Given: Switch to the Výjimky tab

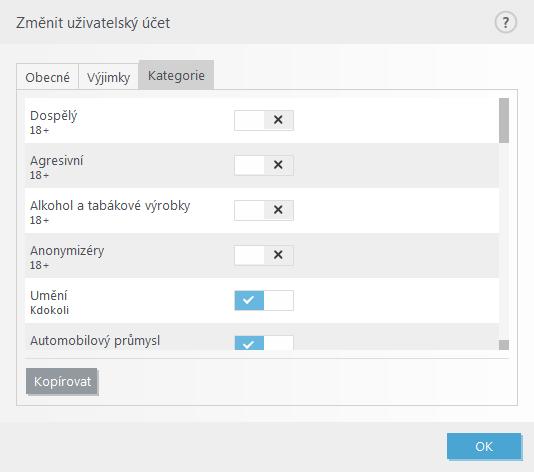Looking at the screenshot, I should pos(108,77).
